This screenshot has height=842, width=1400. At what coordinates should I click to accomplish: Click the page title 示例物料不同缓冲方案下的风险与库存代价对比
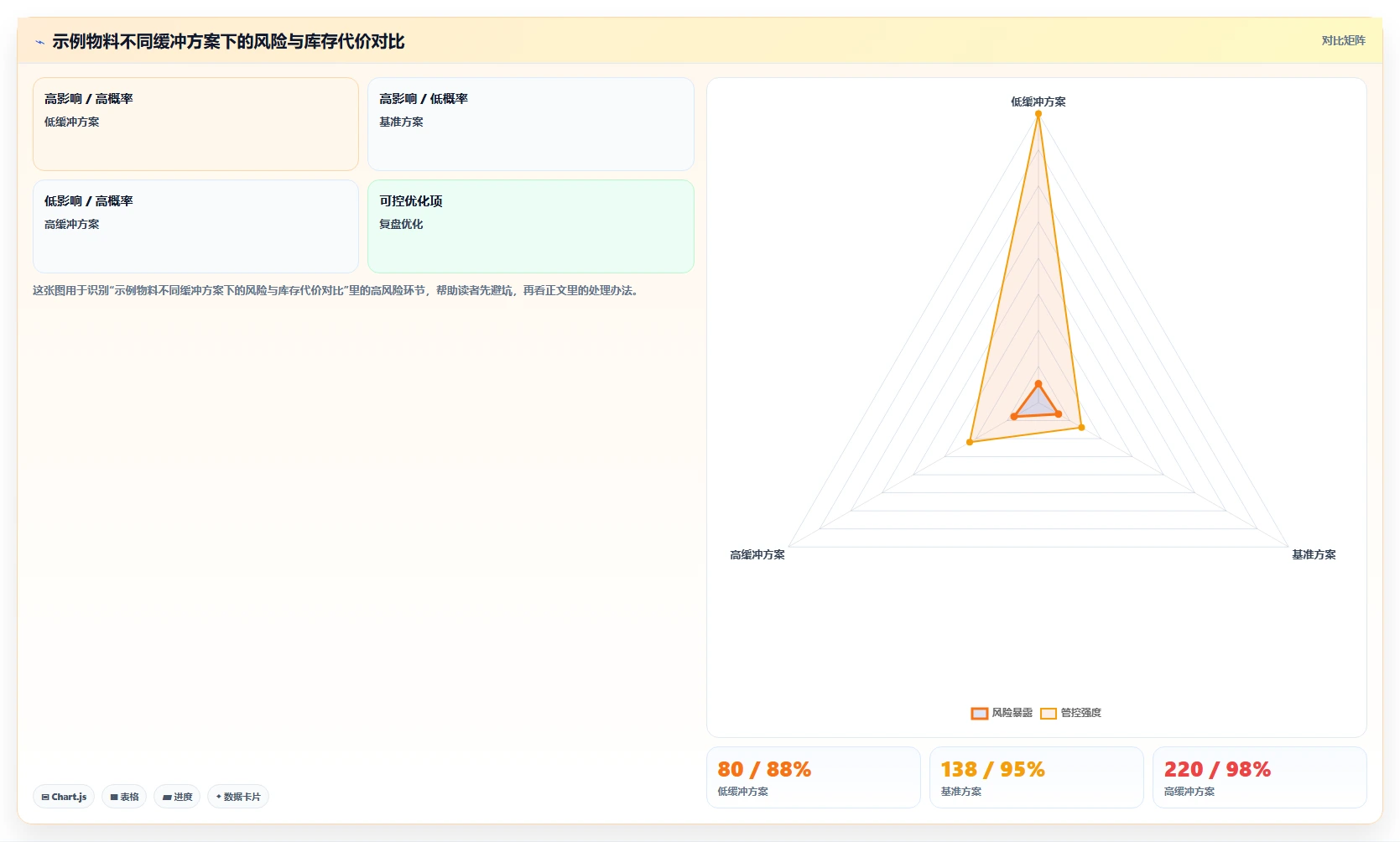point(228,41)
